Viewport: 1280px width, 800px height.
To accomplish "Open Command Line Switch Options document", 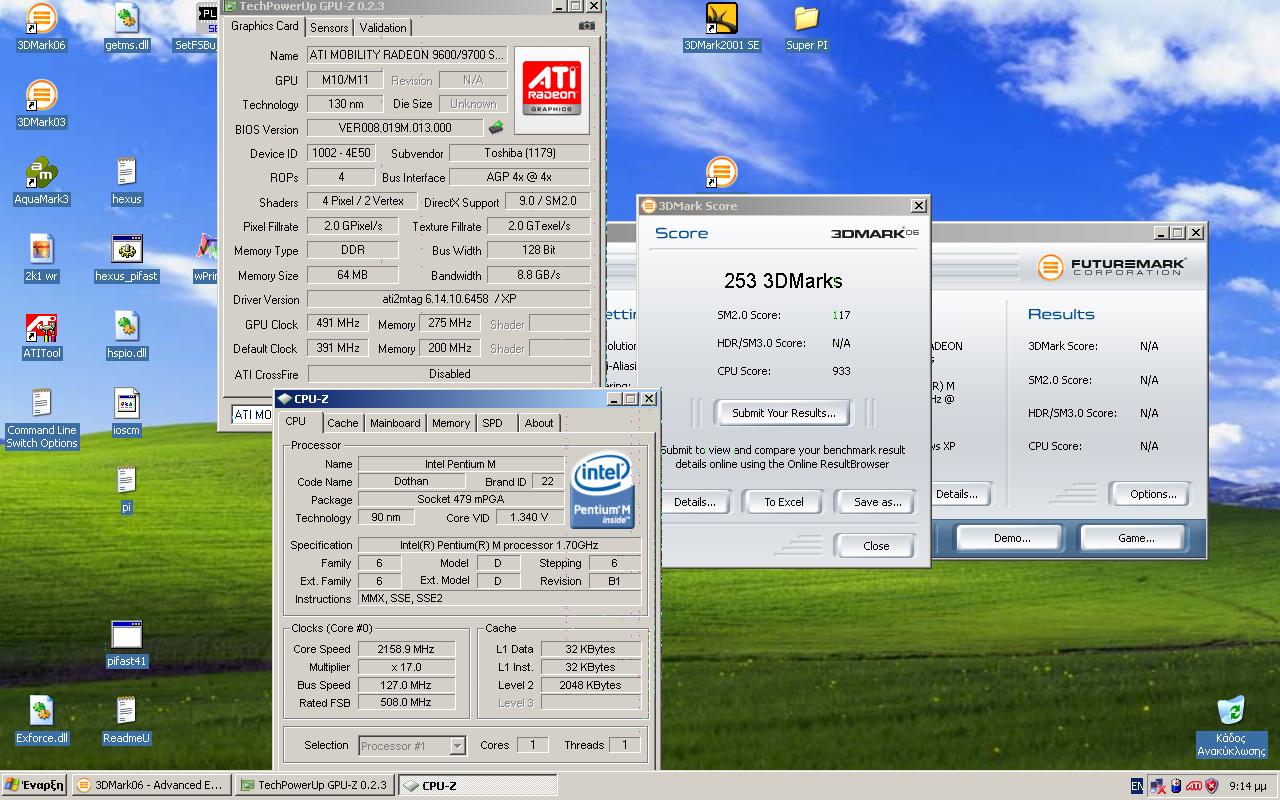I will [41, 419].
